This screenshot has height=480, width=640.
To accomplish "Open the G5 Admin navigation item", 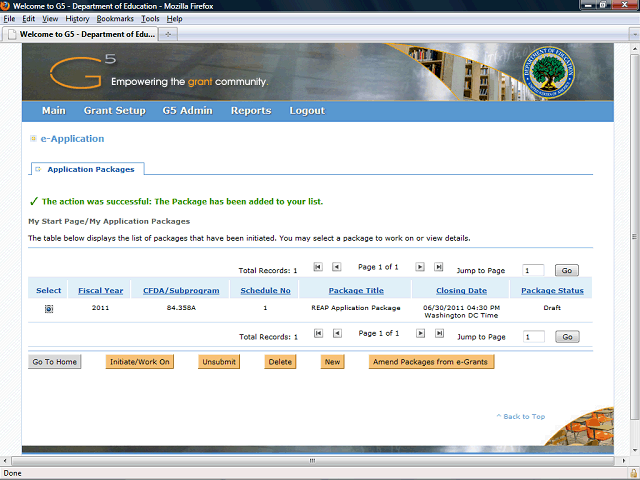I will pos(187,111).
